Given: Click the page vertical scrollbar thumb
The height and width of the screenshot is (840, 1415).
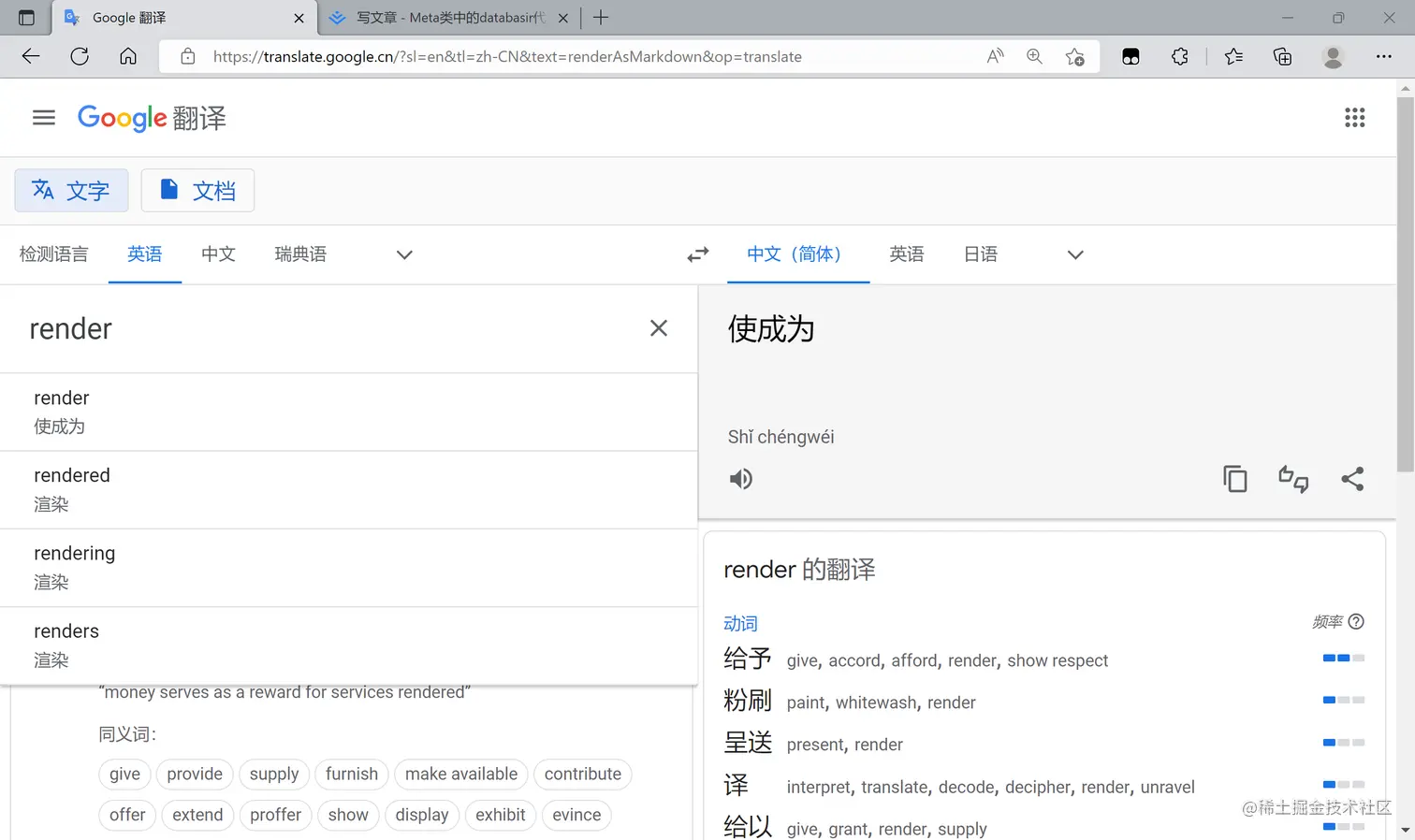Looking at the screenshot, I should pyautogui.click(x=1405, y=284).
